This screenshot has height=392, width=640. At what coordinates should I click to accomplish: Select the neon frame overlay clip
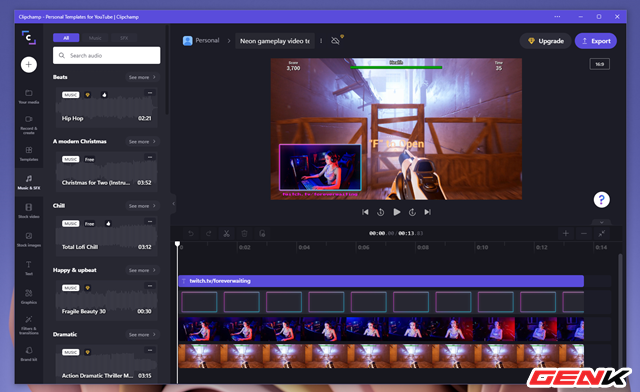(381, 302)
